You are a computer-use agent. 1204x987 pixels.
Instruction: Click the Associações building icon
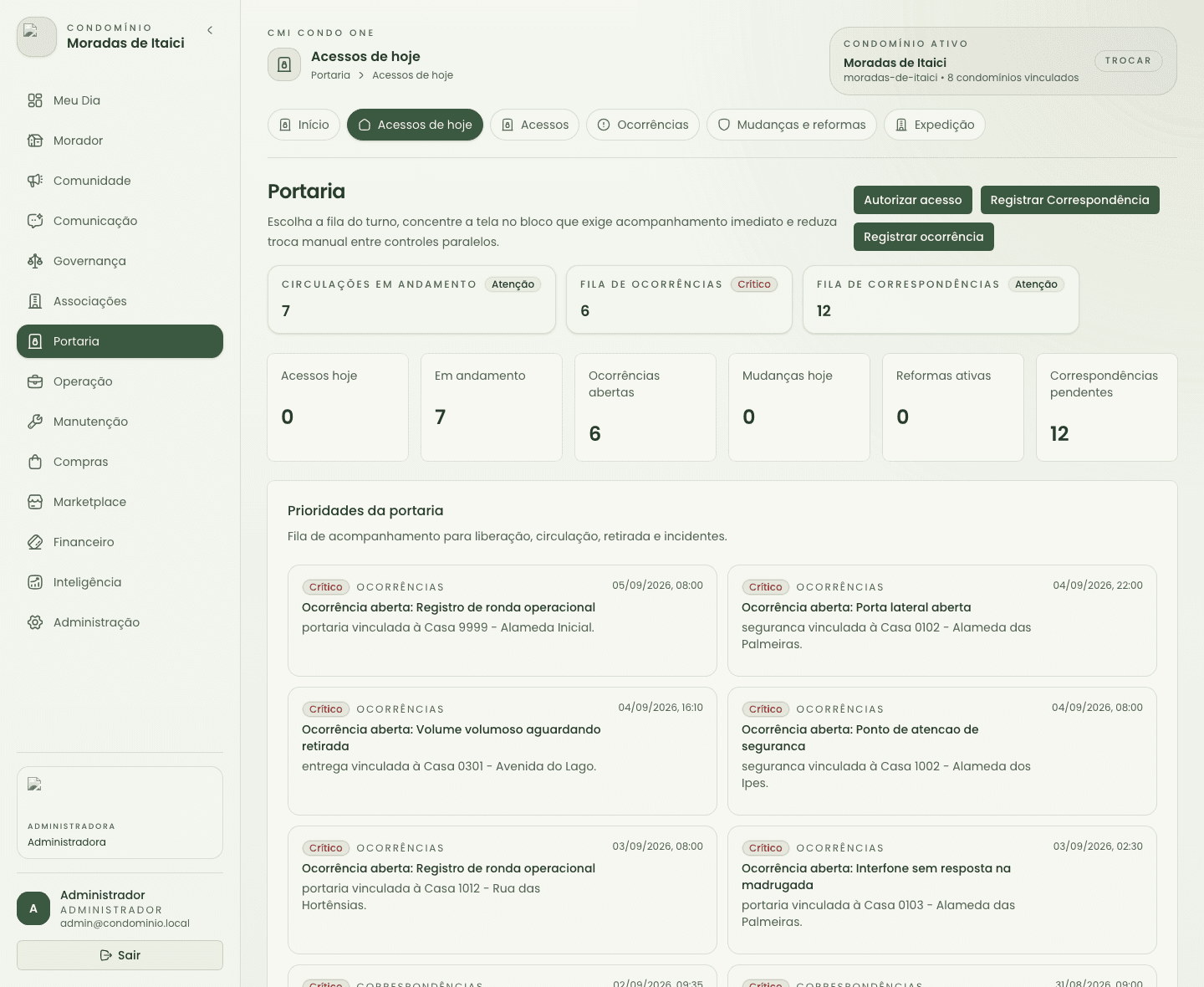pyautogui.click(x=35, y=301)
